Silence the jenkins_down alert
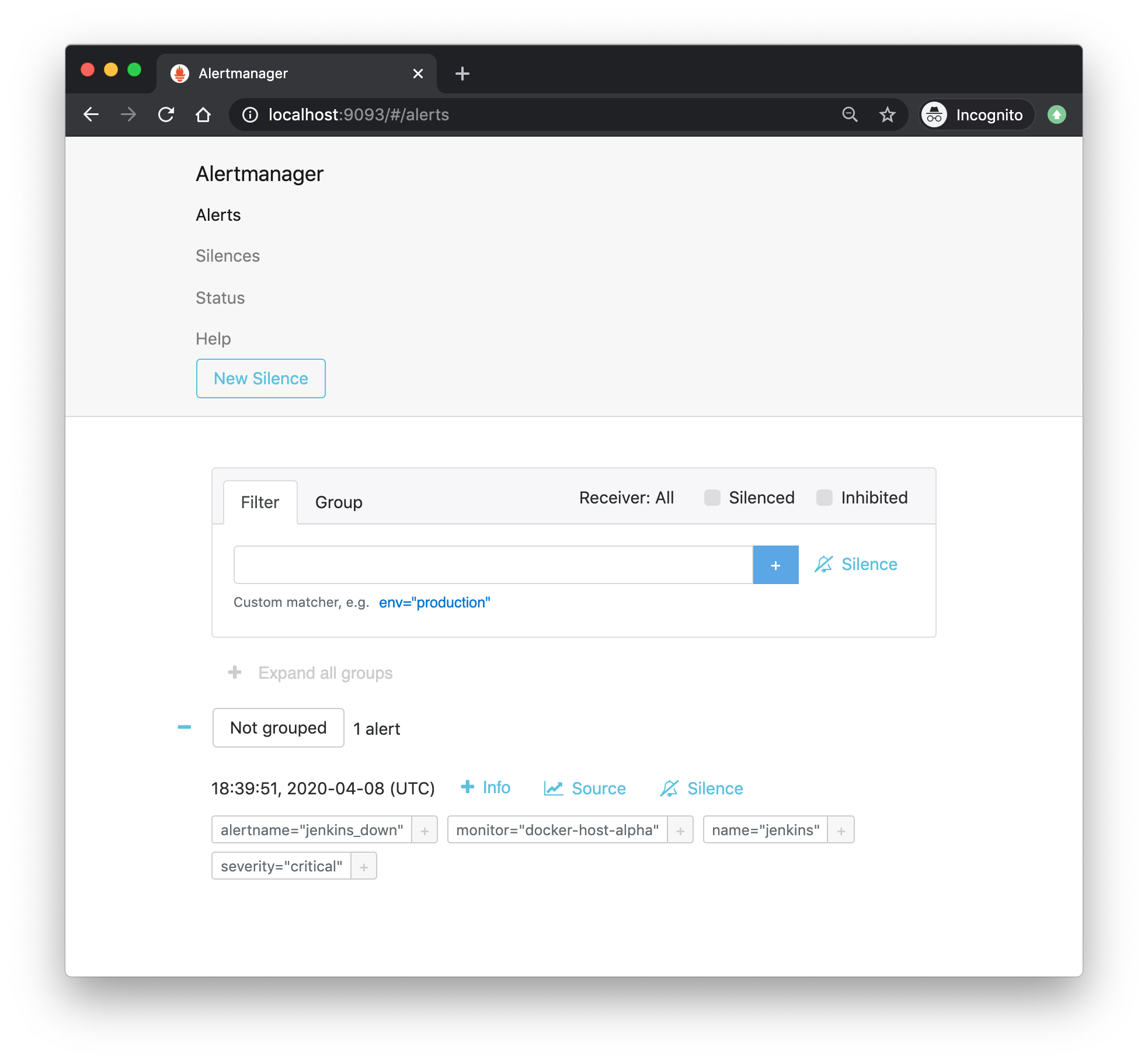The height and width of the screenshot is (1063, 1148). tap(701, 788)
